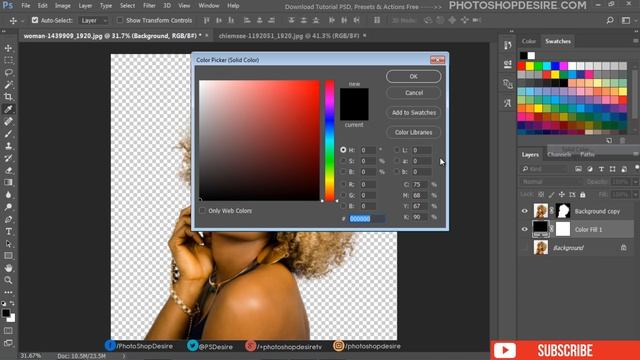Click the Subscribe button
Screen dimensions: 640x360
point(565,350)
